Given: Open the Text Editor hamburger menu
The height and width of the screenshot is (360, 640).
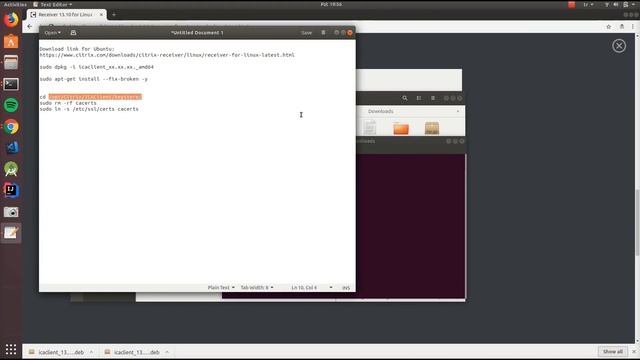Looking at the screenshot, I should [323, 33].
